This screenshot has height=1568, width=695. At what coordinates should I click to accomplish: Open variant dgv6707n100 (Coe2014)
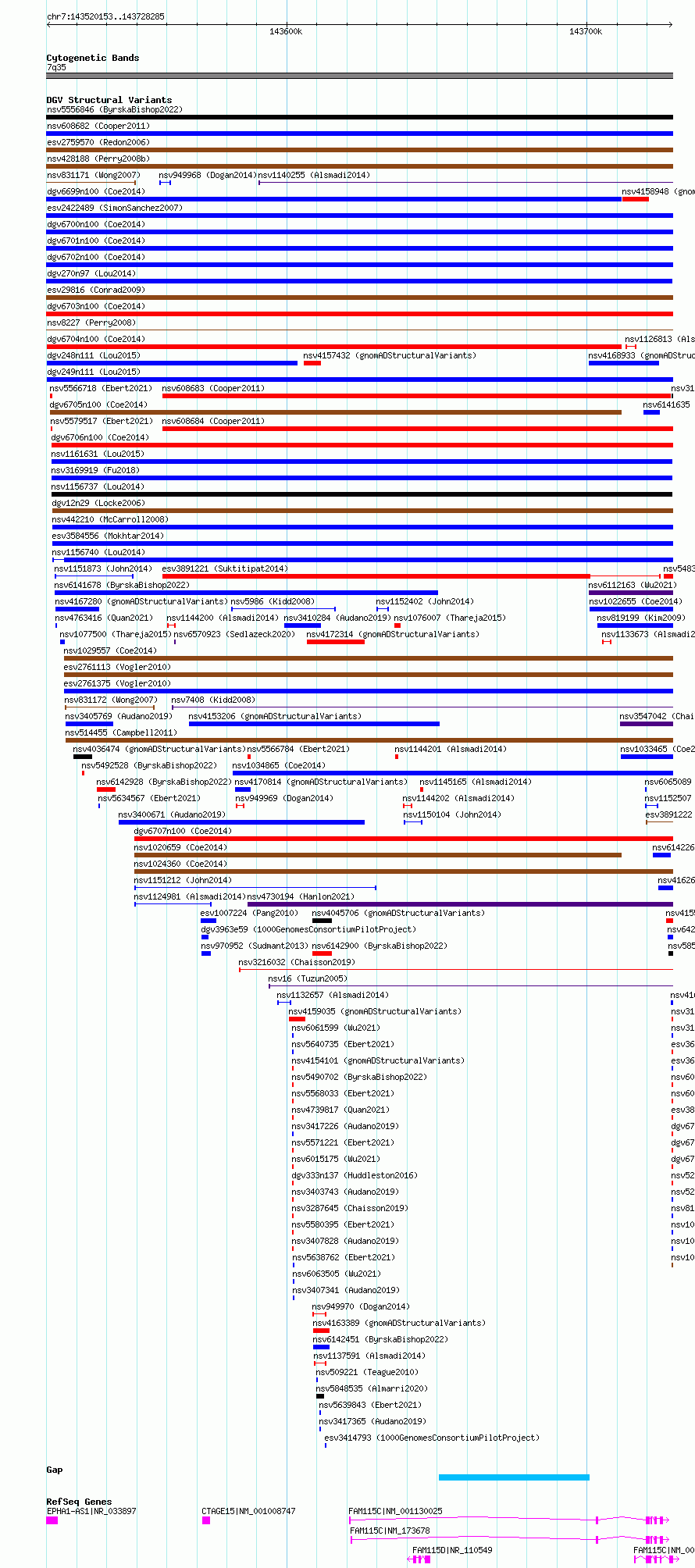pos(404,839)
